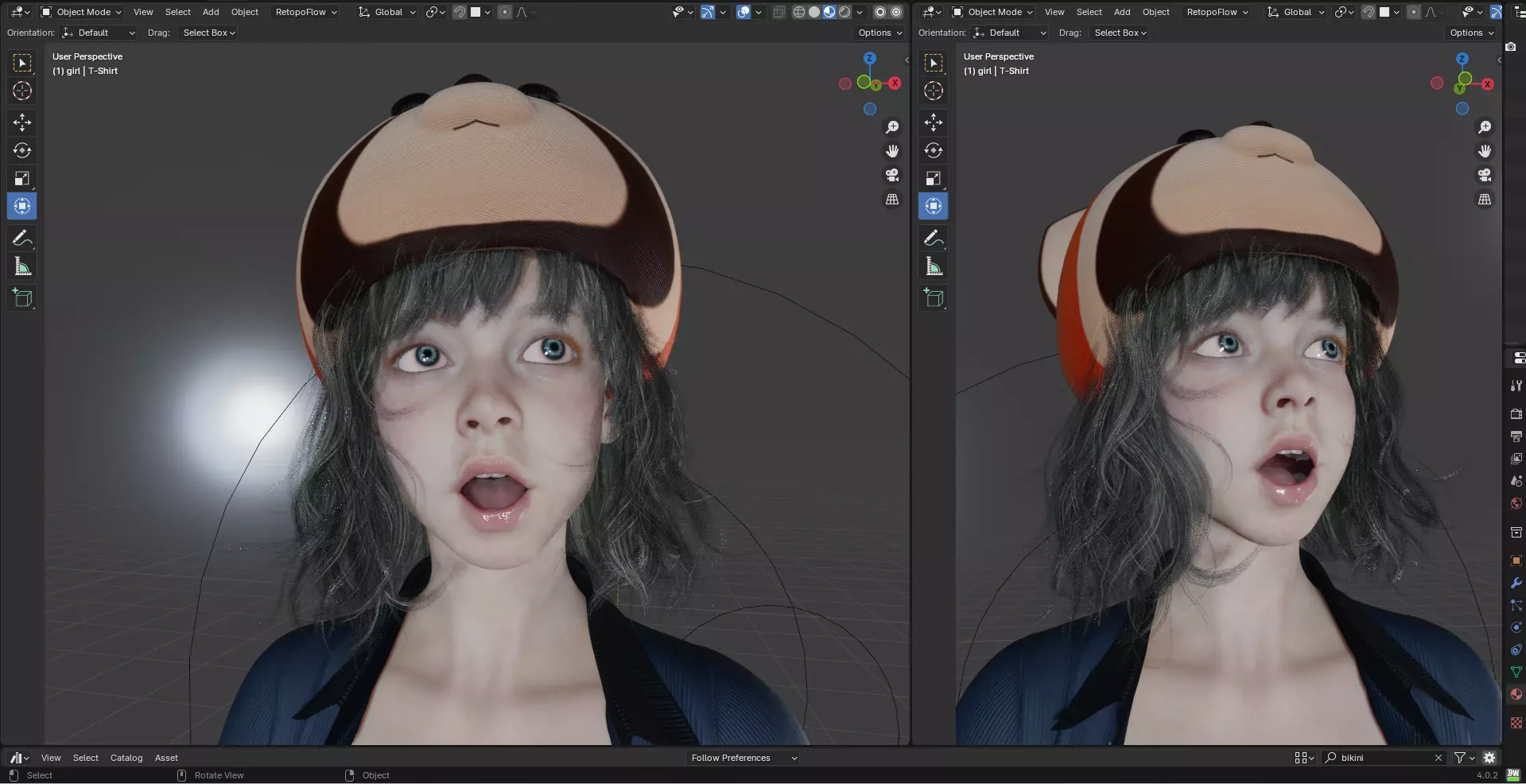The image size is (1526, 784).
Task: Open the Output properties tab
Action: [1516, 437]
